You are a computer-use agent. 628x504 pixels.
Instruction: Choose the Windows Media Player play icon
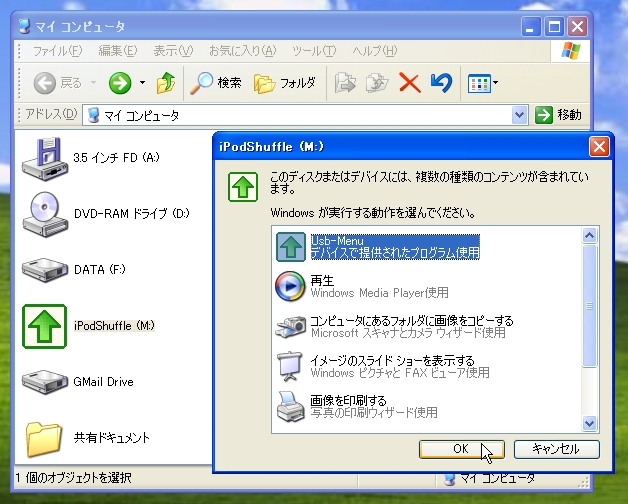[290, 286]
